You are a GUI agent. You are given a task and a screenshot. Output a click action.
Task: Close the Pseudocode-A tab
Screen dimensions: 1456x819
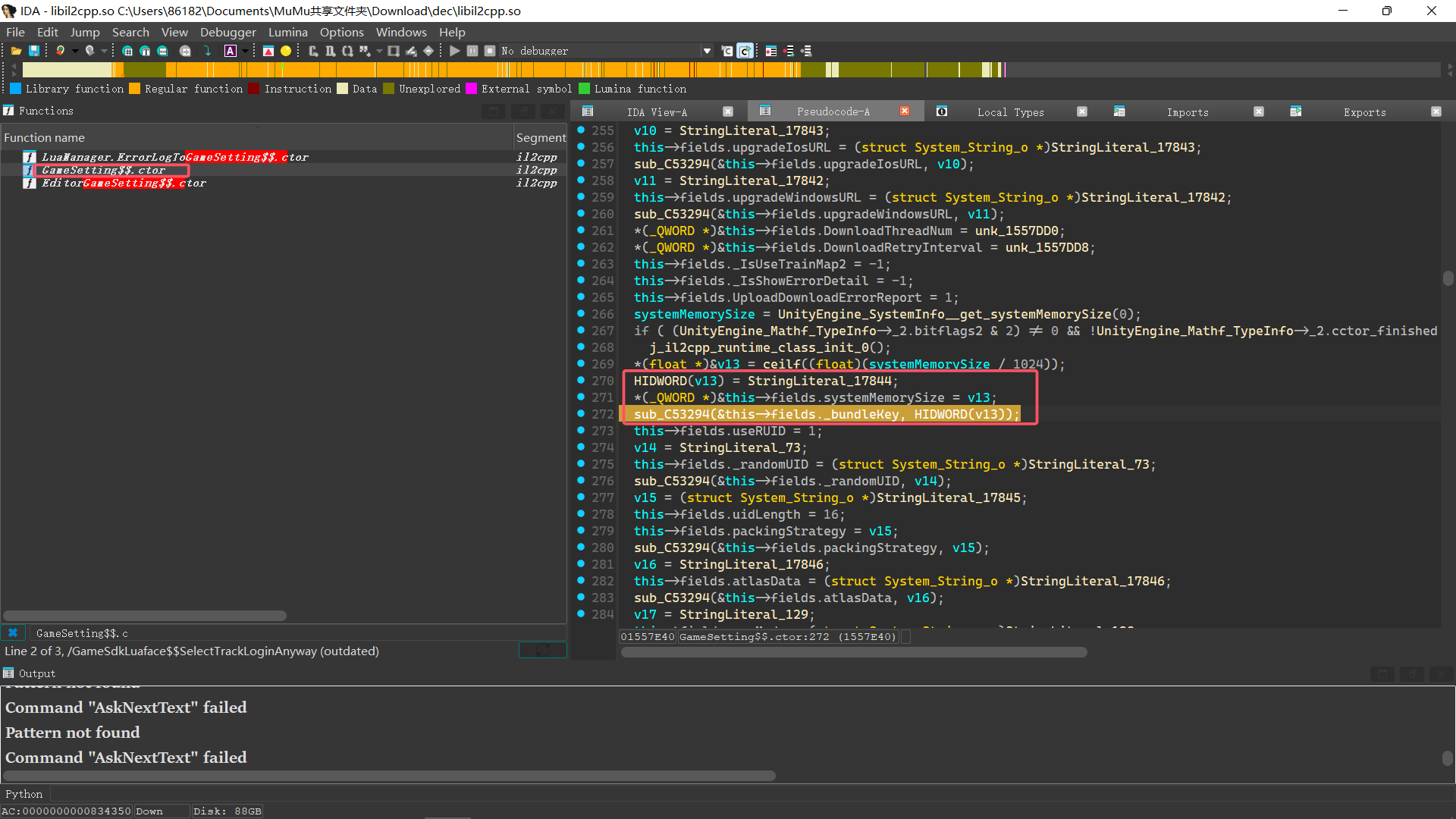click(x=905, y=111)
